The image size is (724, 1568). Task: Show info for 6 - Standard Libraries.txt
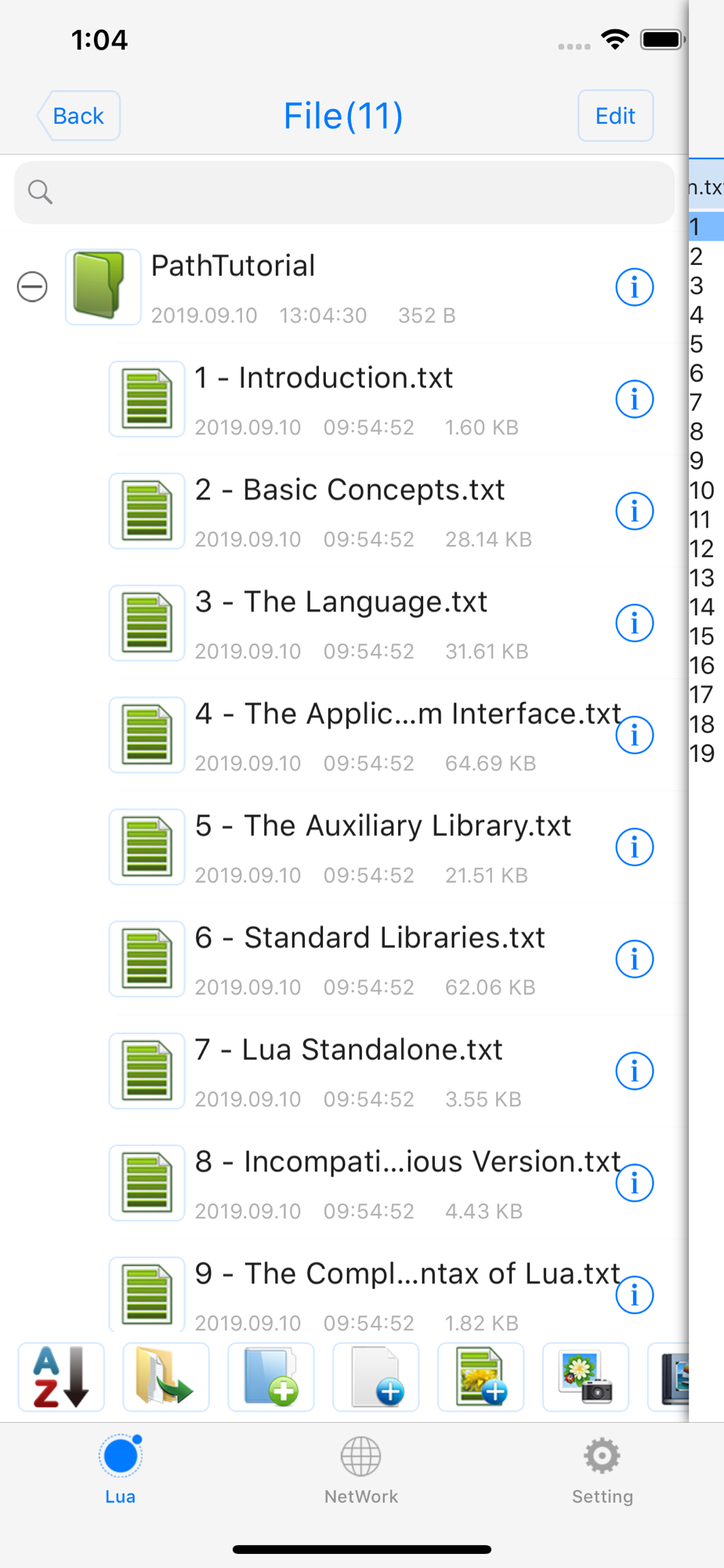pyautogui.click(x=635, y=959)
